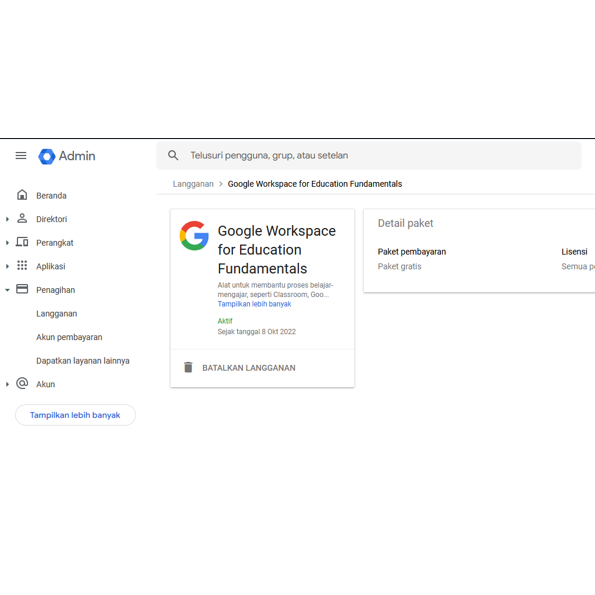Select Penagihan in the sidebar
The height and width of the screenshot is (595, 595).
[x=55, y=290]
